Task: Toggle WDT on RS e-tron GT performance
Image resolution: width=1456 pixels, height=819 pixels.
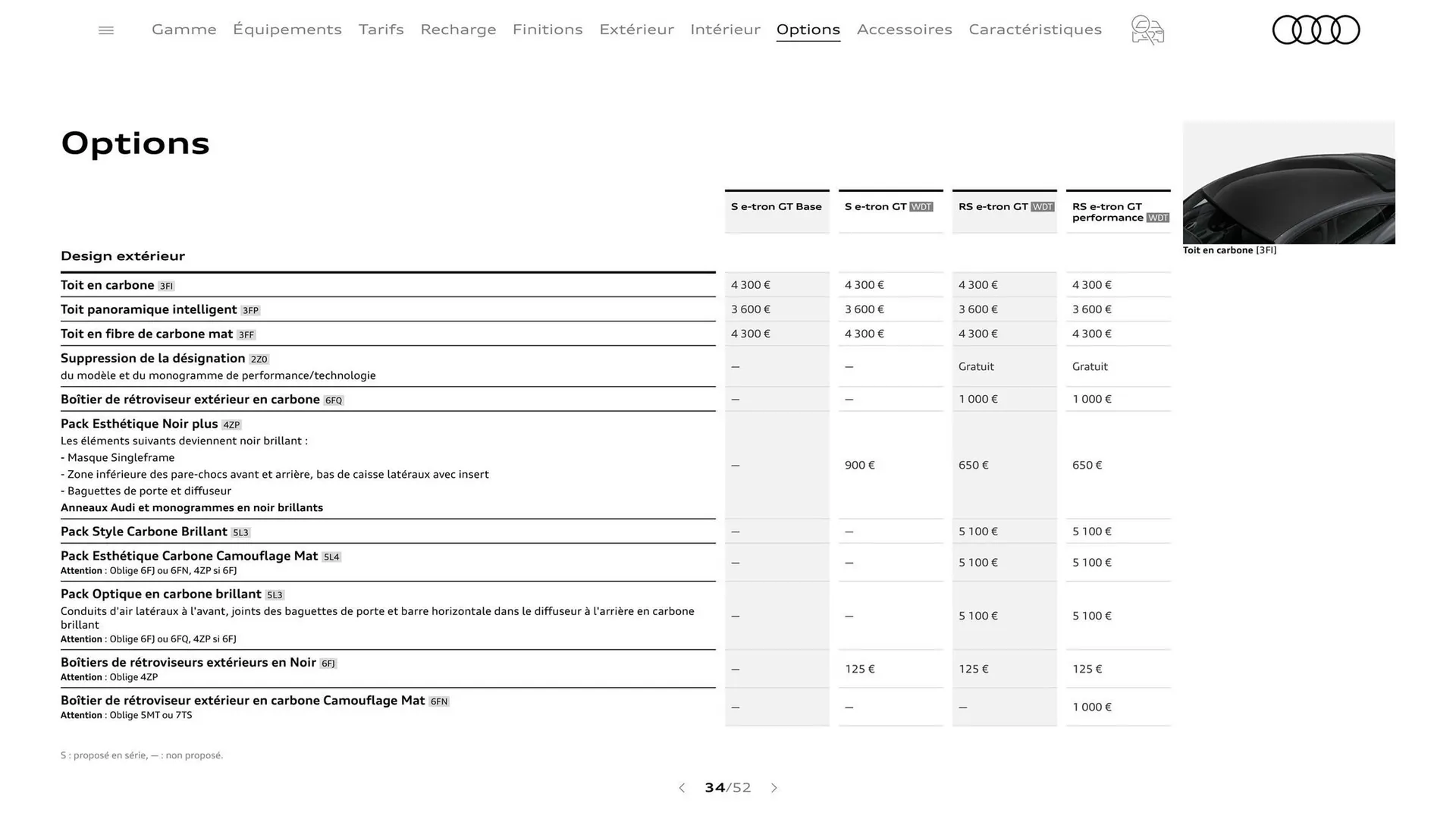Action: [1157, 218]
